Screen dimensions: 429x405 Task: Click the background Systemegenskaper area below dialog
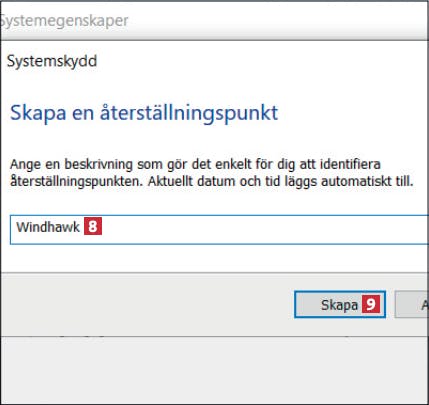click(x=215, y=370)
